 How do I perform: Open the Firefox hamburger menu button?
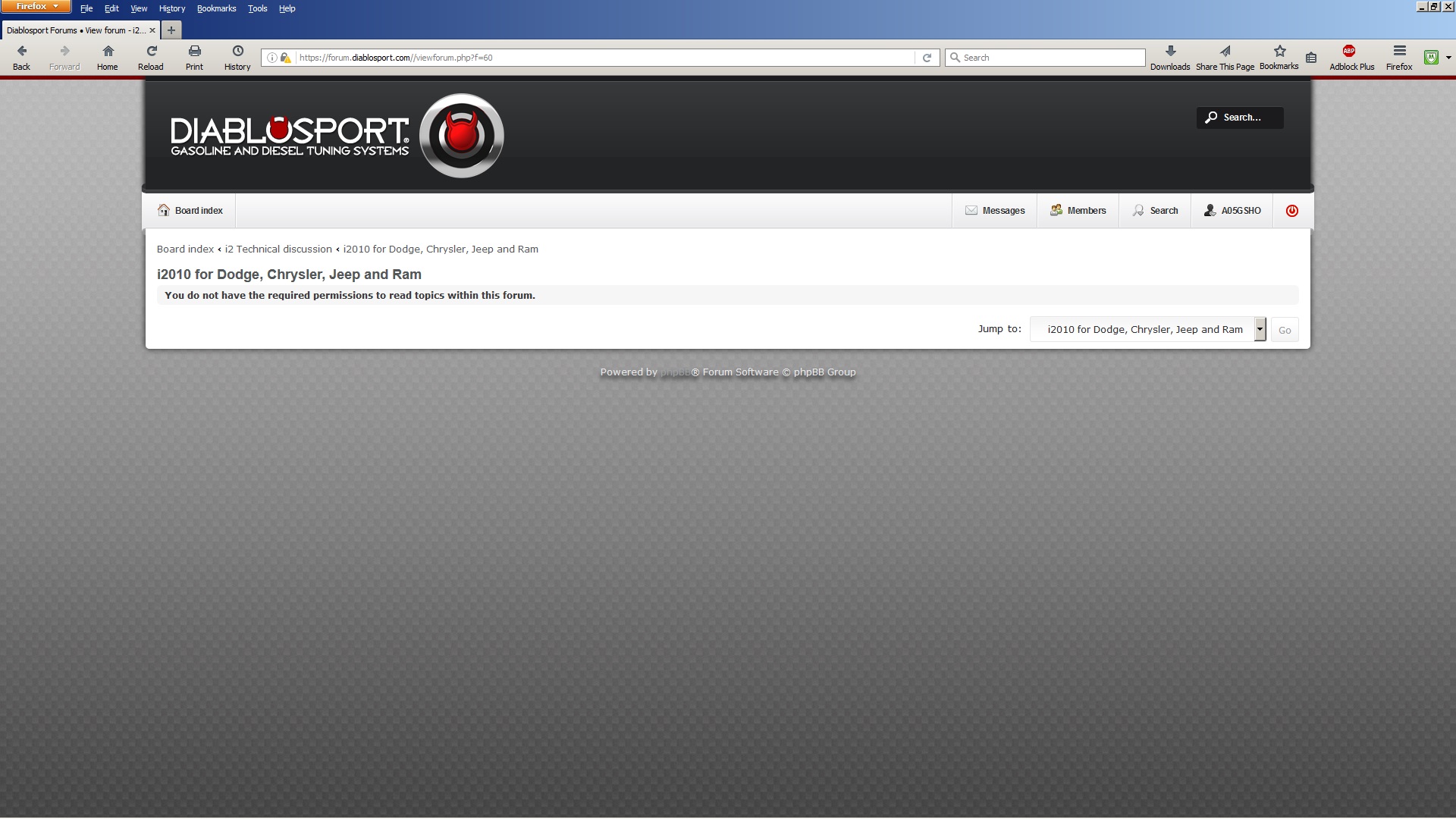[1399, 57]
